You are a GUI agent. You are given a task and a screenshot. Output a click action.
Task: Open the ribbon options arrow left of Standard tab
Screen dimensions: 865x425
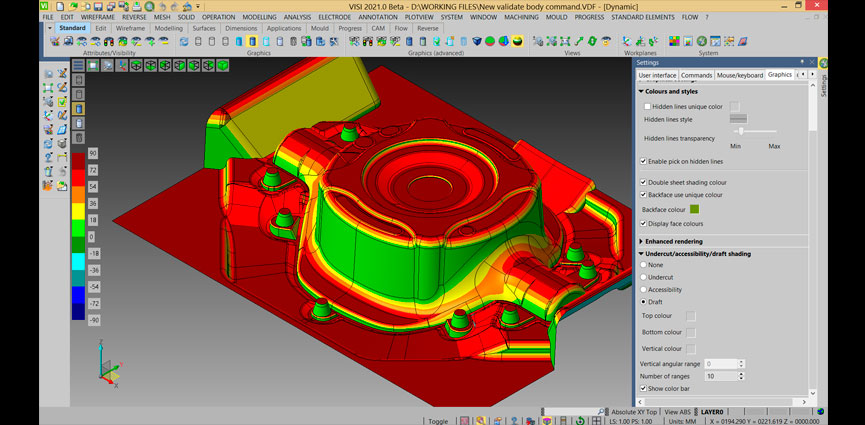(49, 28)
